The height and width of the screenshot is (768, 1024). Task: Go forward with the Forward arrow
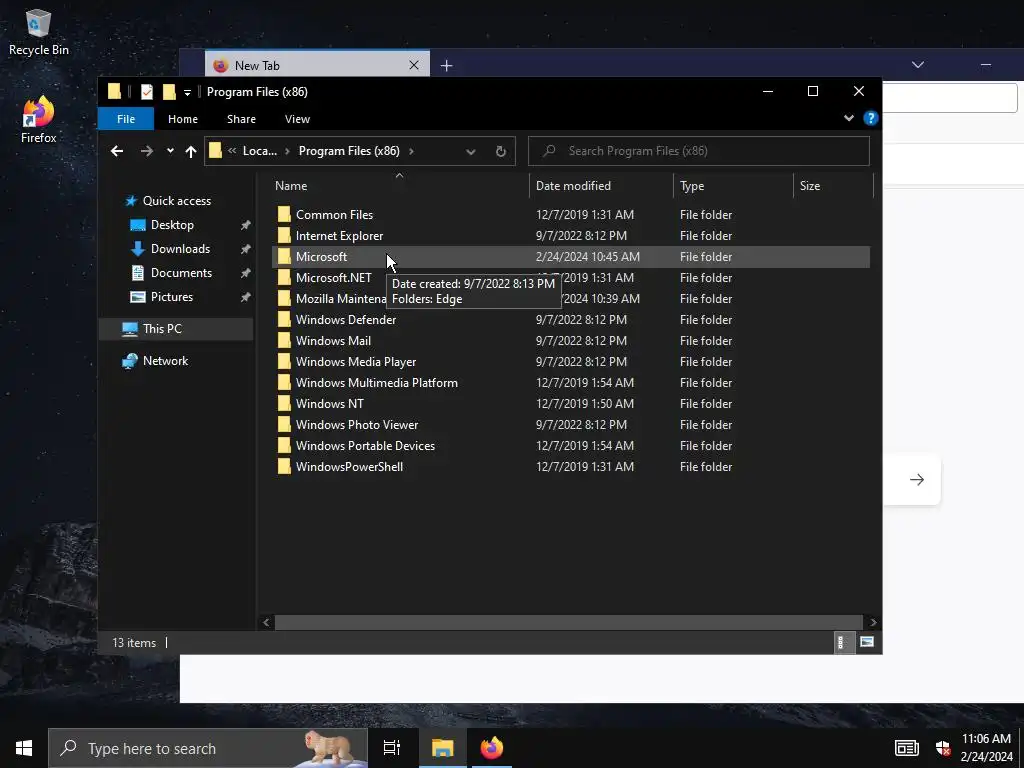147,152
